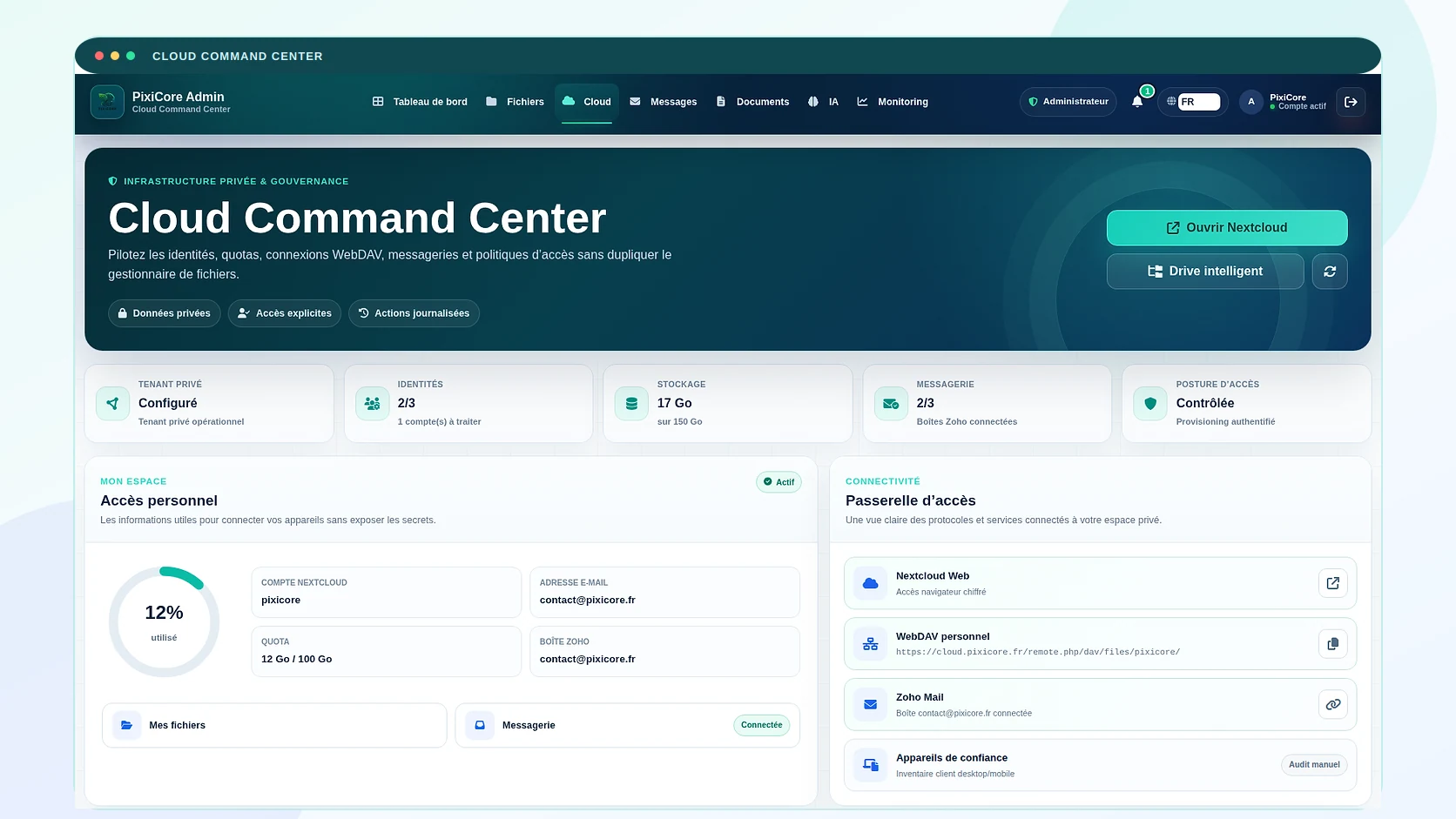Click the Posture d'accès shield icon
The height and width of the screenshot is (819, 1456).
1150,404
